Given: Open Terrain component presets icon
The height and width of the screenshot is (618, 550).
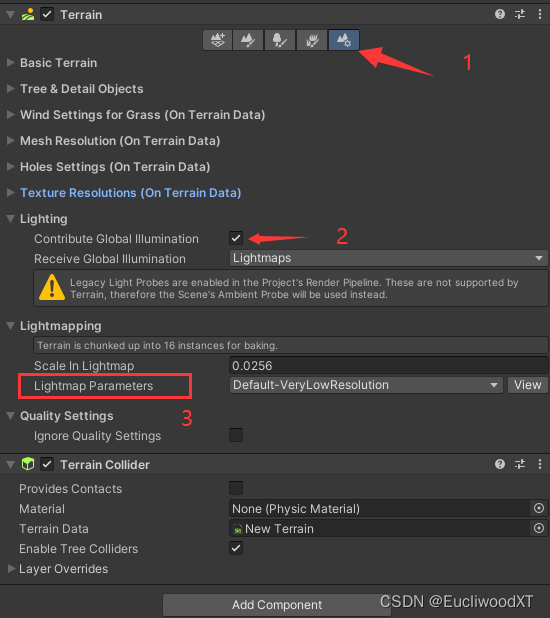Looking at the screenshot, I should click(x=520, y=15).
